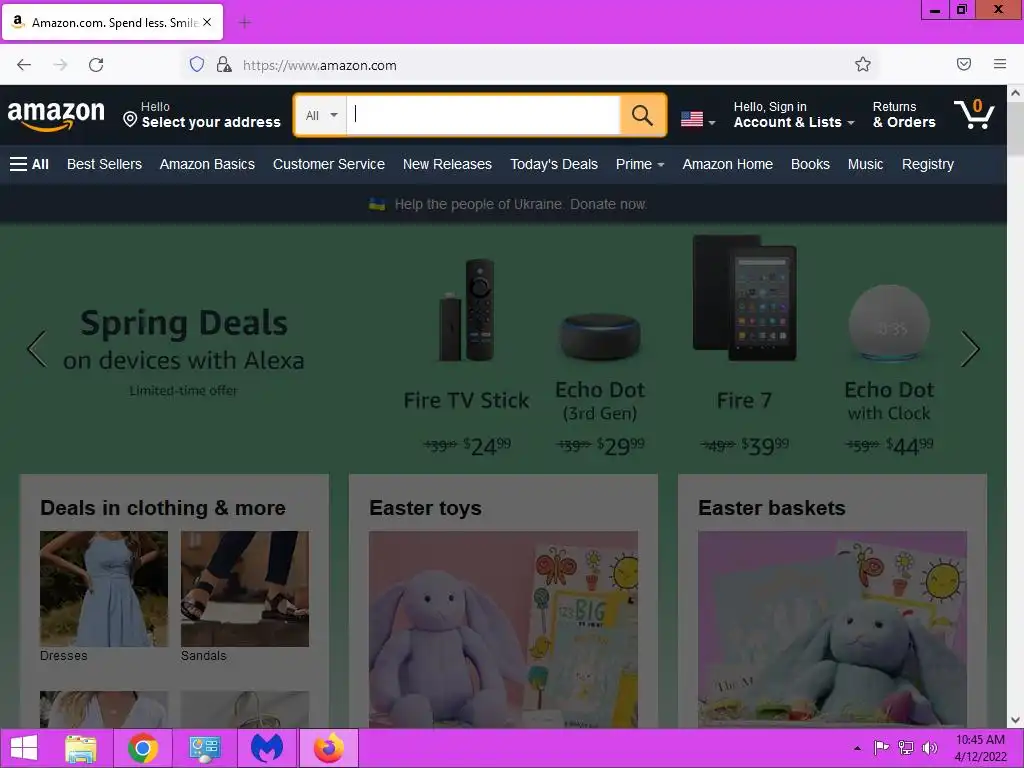
Task: Open Returns & Orders
Action: [x=904, y=115]
